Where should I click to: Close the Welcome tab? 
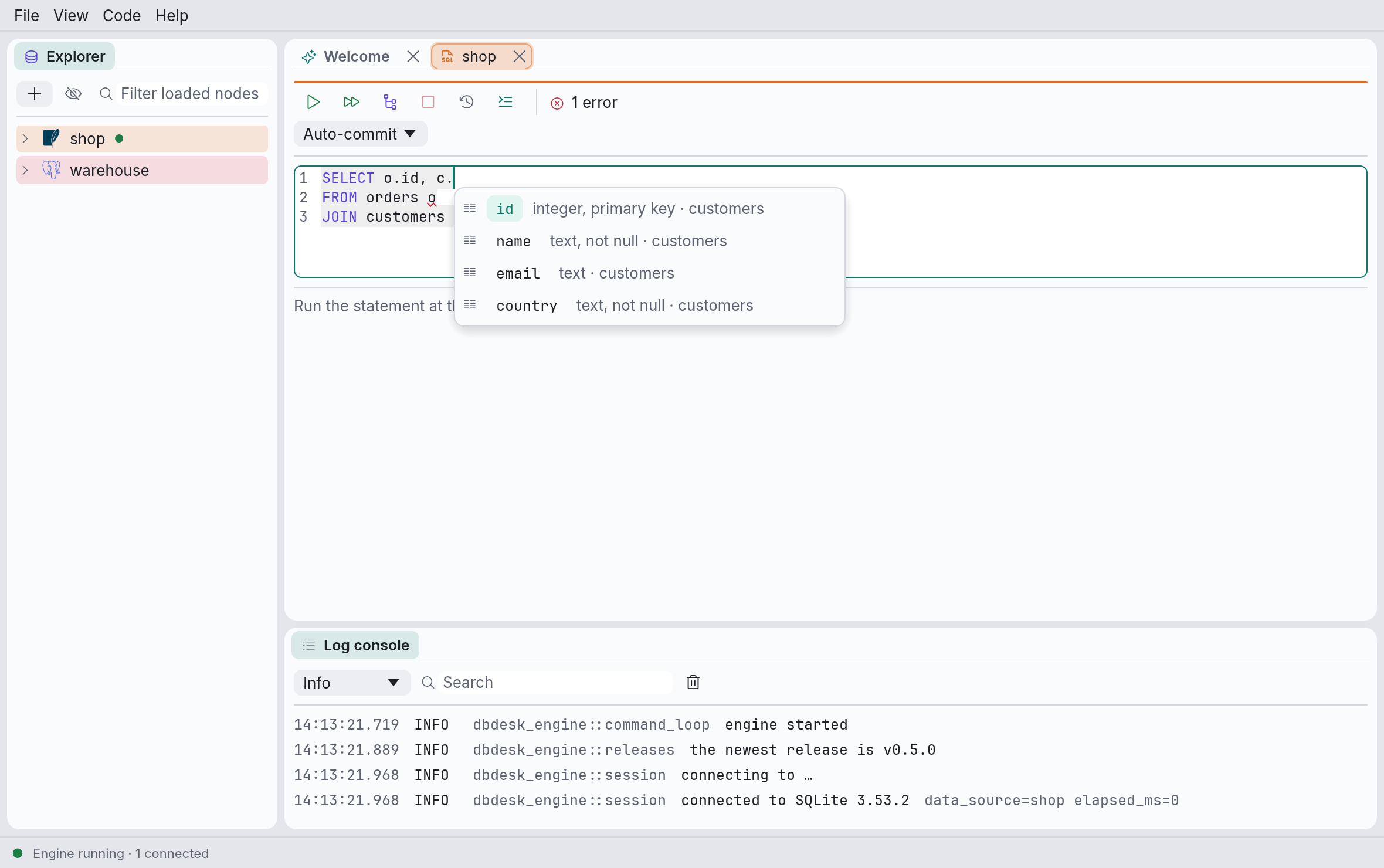pos(413,56)
